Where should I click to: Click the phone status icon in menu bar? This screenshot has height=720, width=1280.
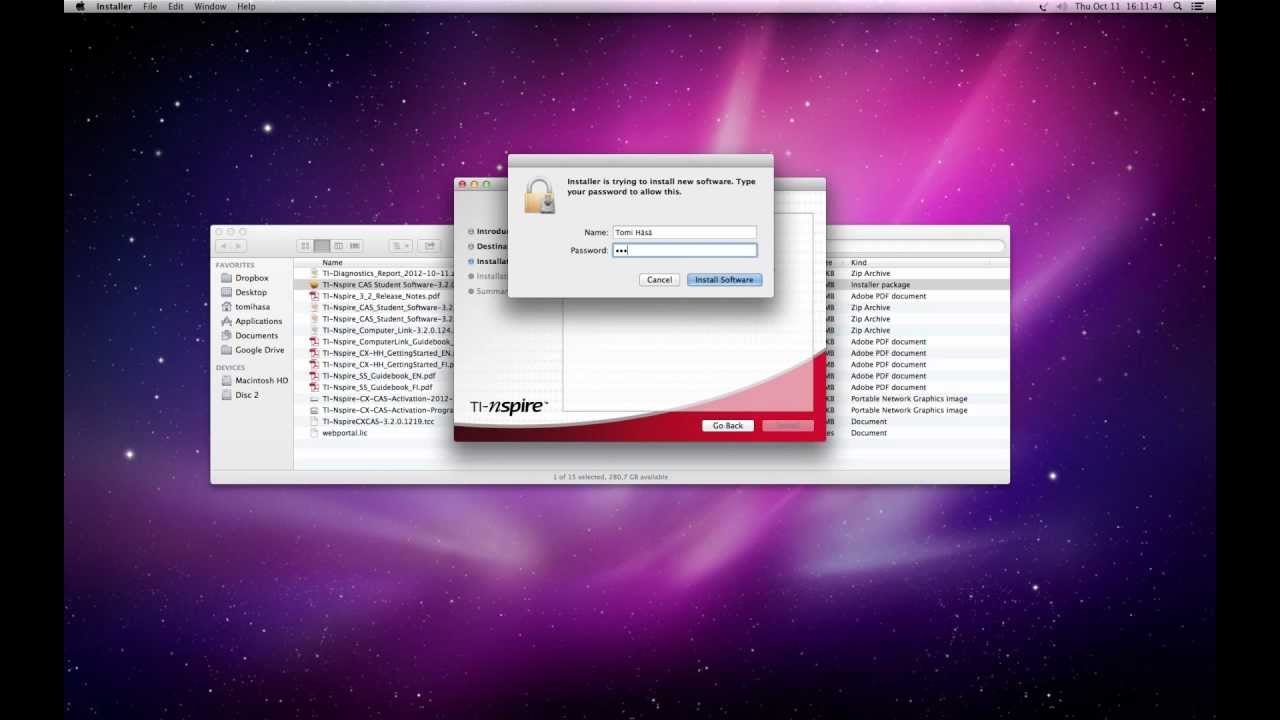1044,6
